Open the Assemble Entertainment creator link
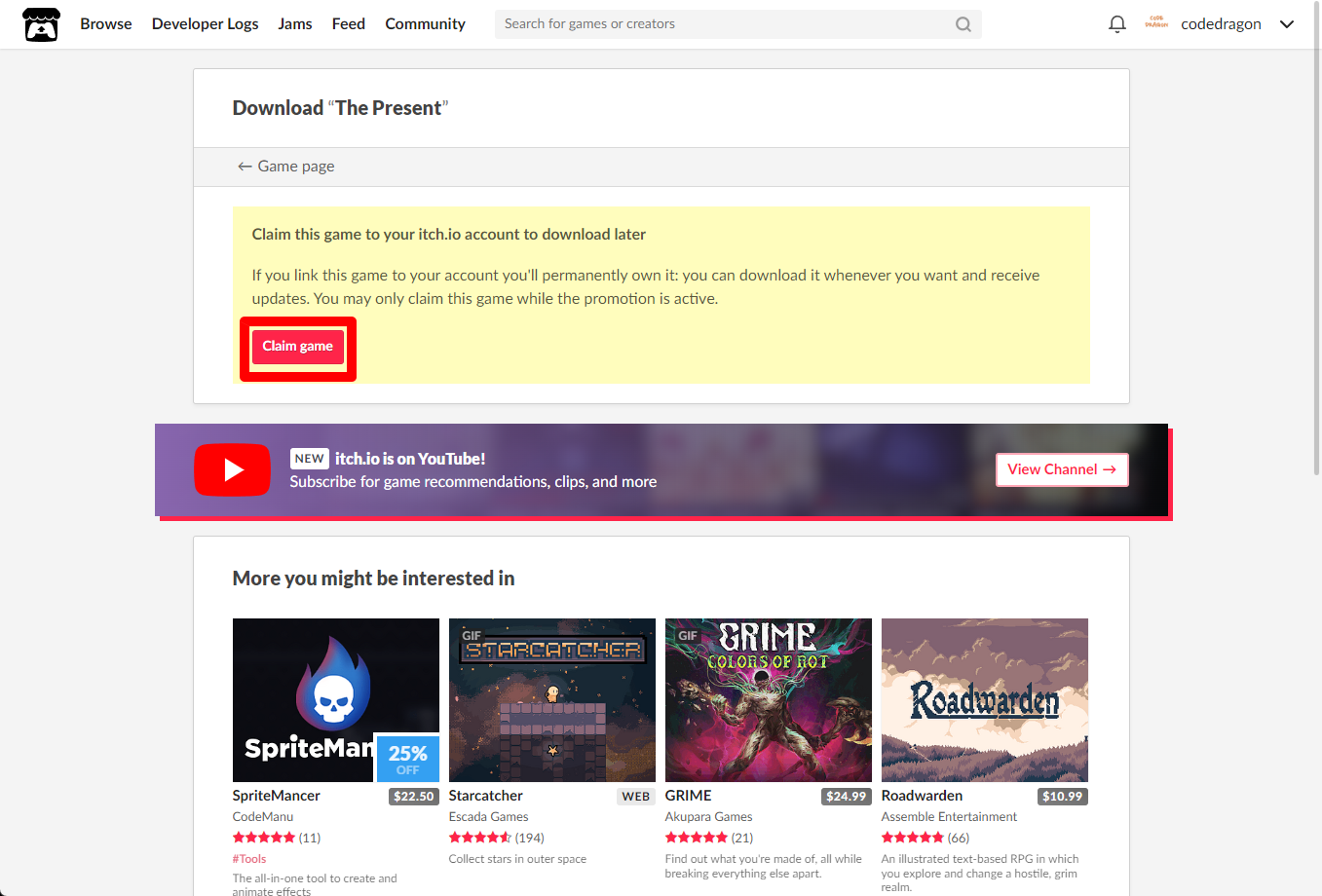Viewport: 1322px width, 896px height. coord(949,817)
